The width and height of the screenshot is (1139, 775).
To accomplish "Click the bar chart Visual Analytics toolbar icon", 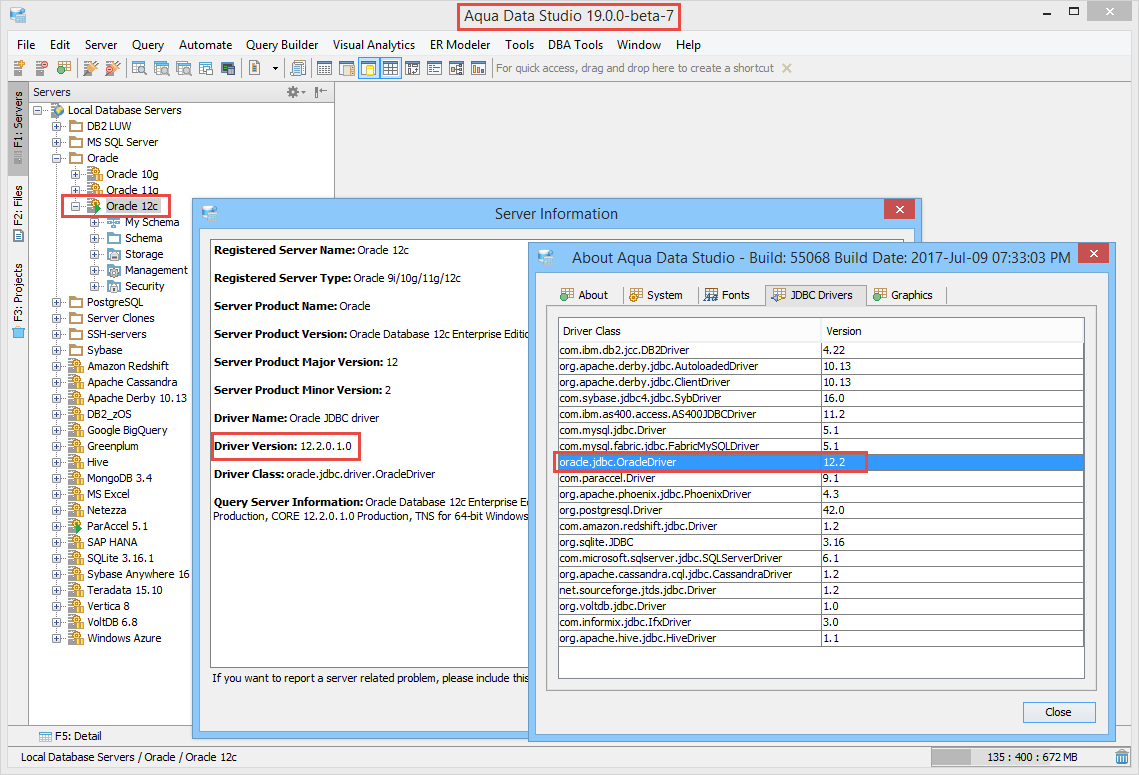I will tap(479, 68).
